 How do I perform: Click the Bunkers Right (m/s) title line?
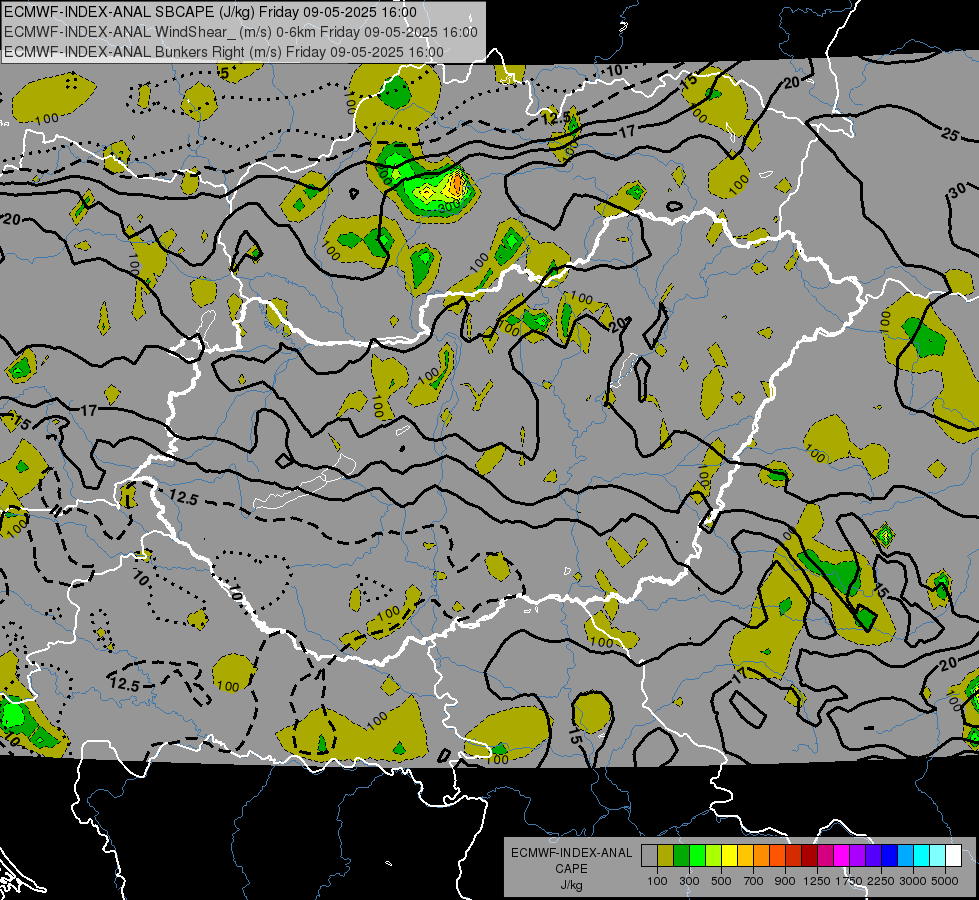[224, 52]
